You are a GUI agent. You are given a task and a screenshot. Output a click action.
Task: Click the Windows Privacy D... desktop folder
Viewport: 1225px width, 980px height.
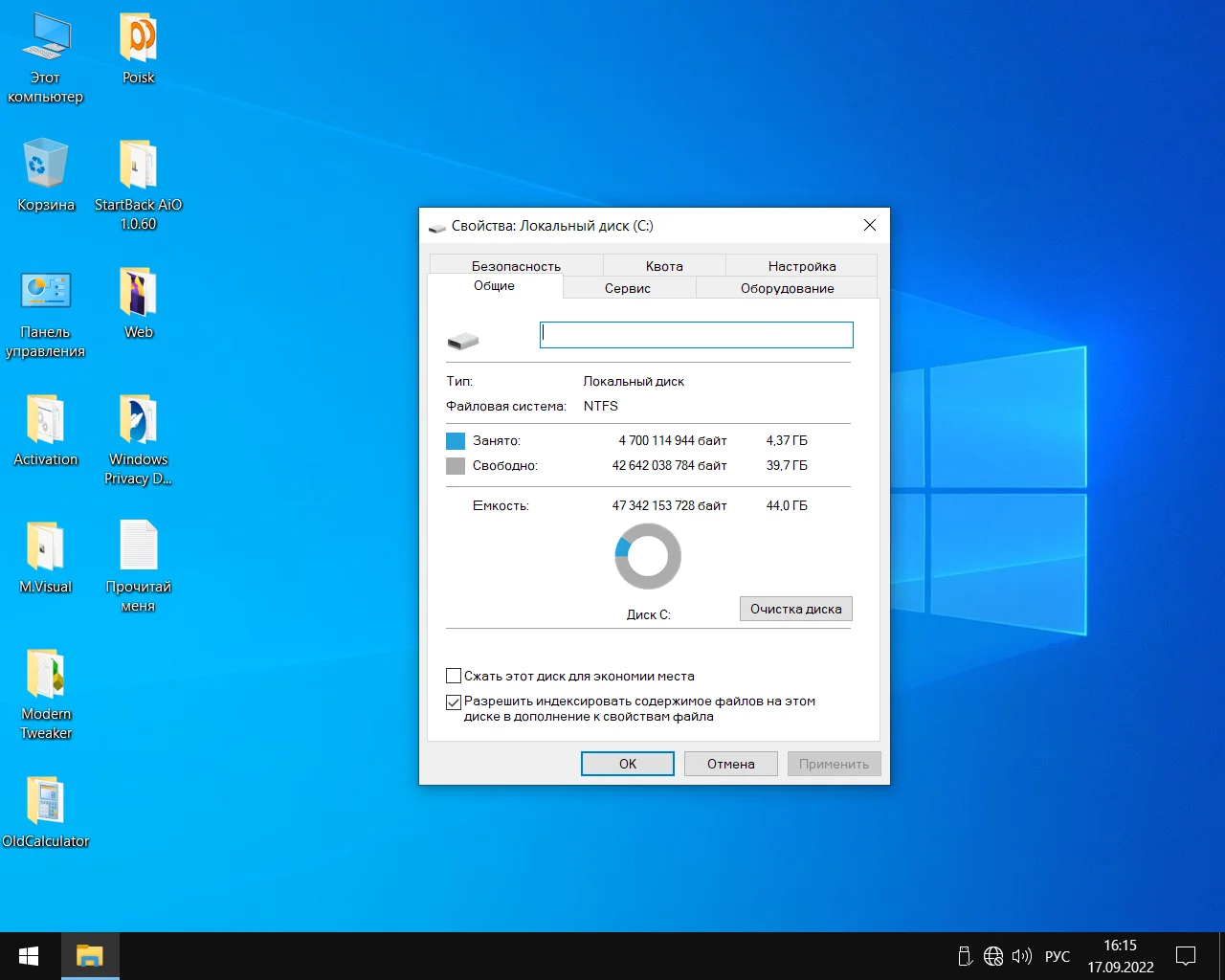[138, 421]
